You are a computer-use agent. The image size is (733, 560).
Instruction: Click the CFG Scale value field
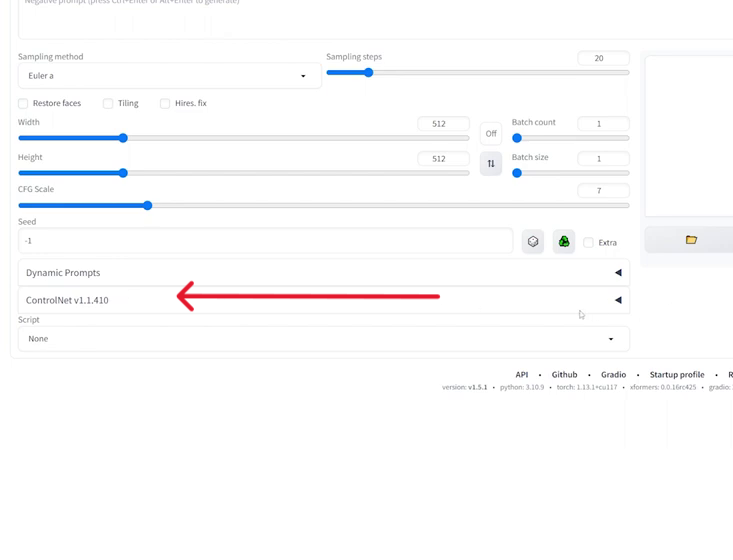[x=604, y=191]
